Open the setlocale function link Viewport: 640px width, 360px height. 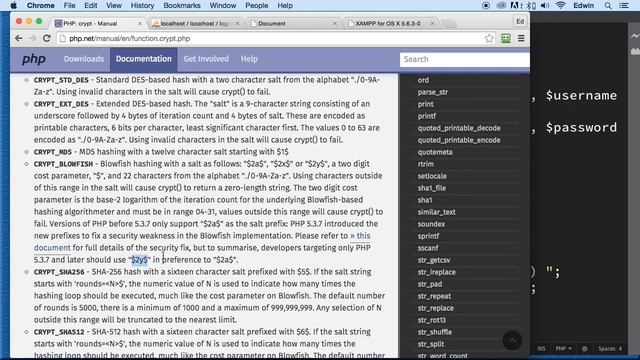point(432,176)
